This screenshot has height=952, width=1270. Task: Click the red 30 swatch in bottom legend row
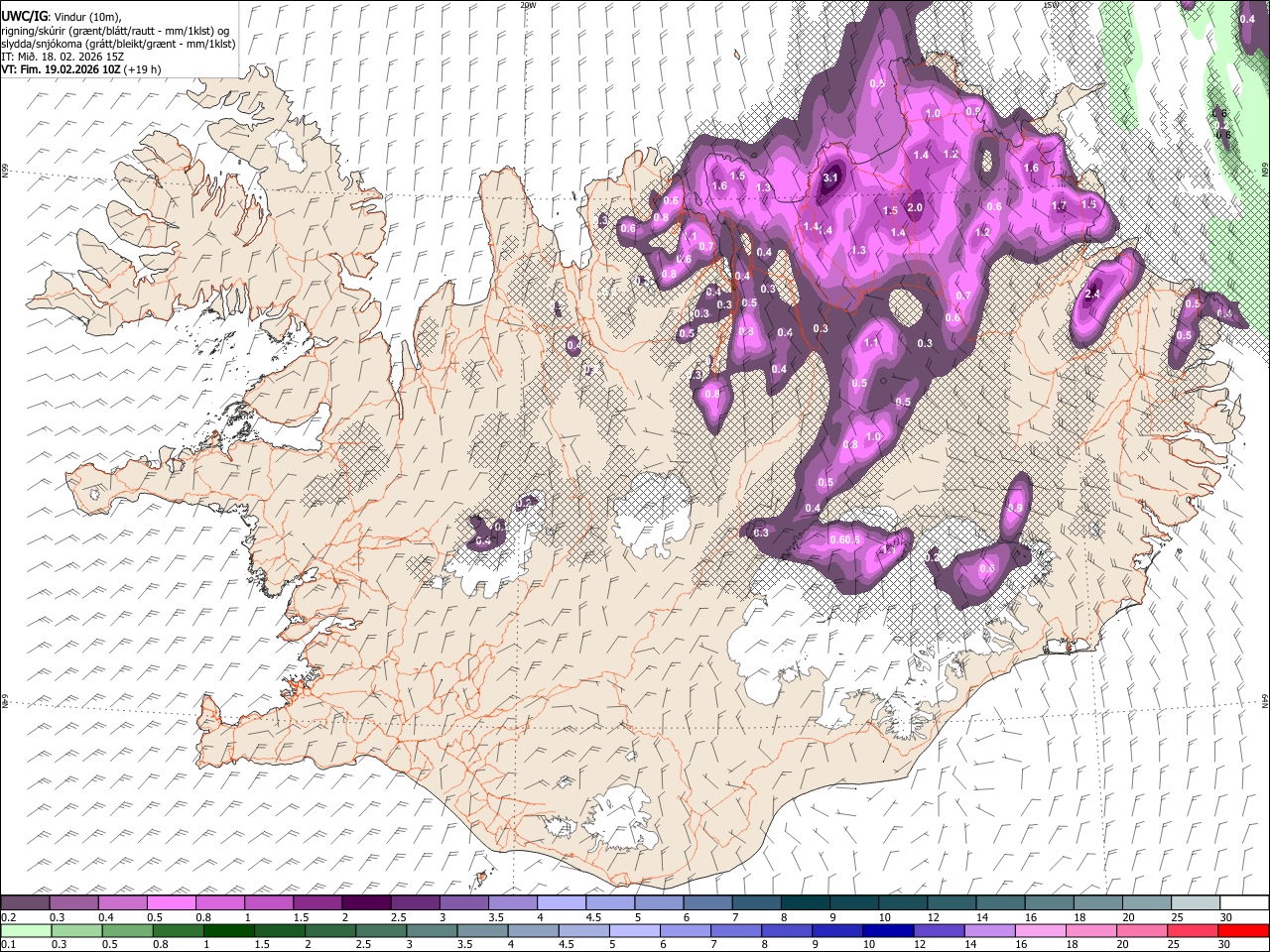[1242, 930]
